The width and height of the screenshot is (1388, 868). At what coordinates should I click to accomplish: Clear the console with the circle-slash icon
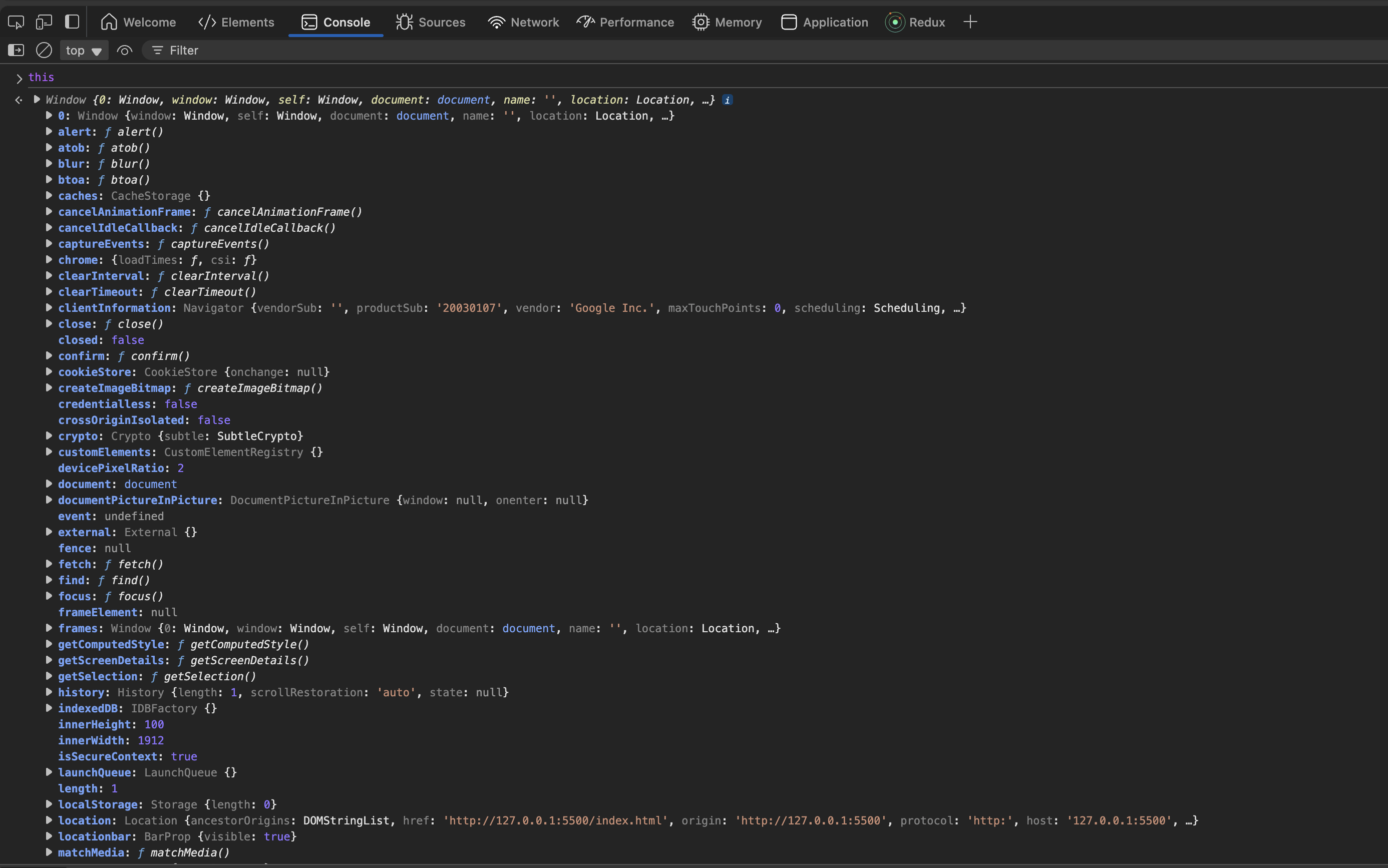[44, 51]
